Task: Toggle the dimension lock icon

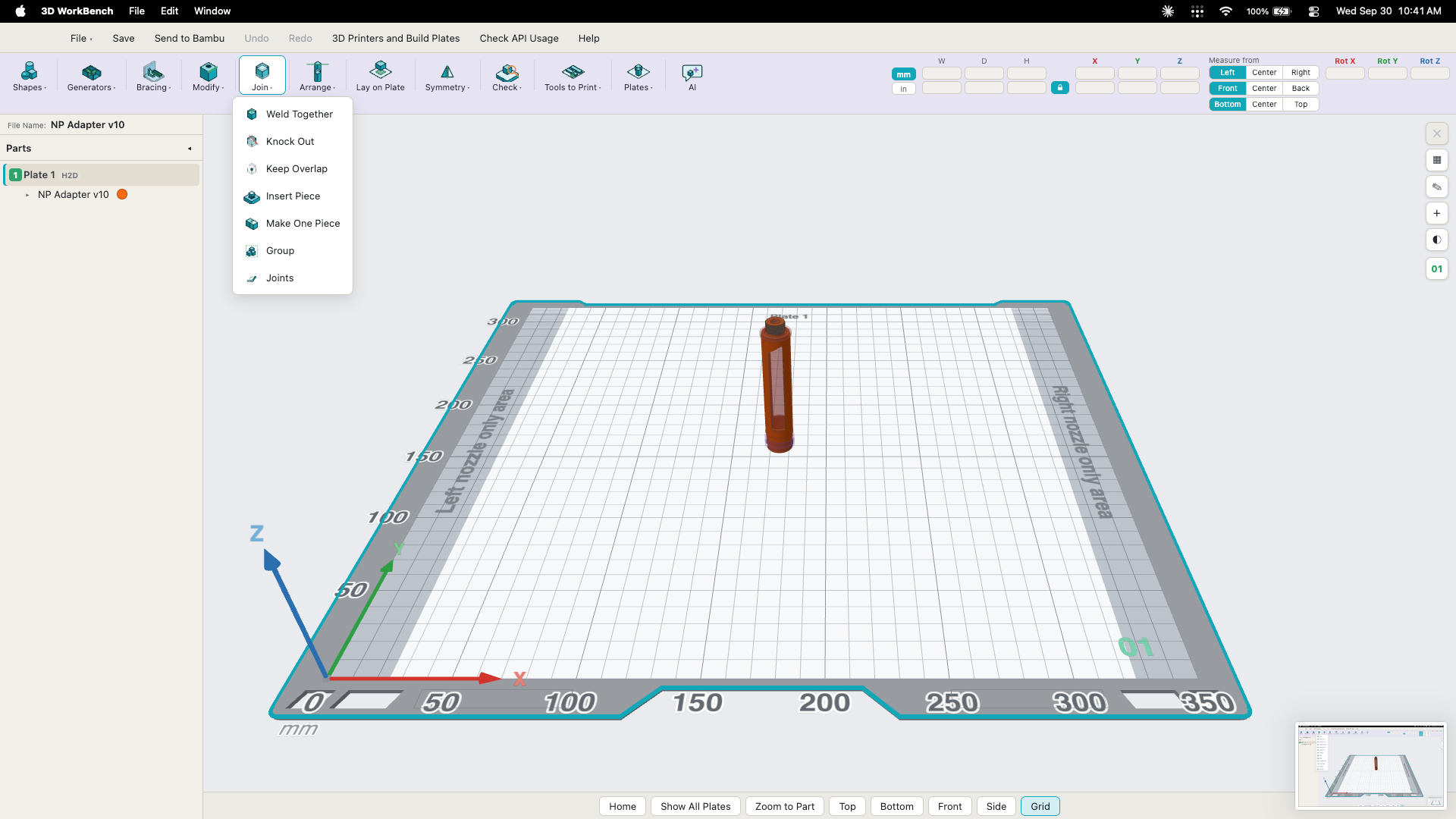Action: point(1060,88)
